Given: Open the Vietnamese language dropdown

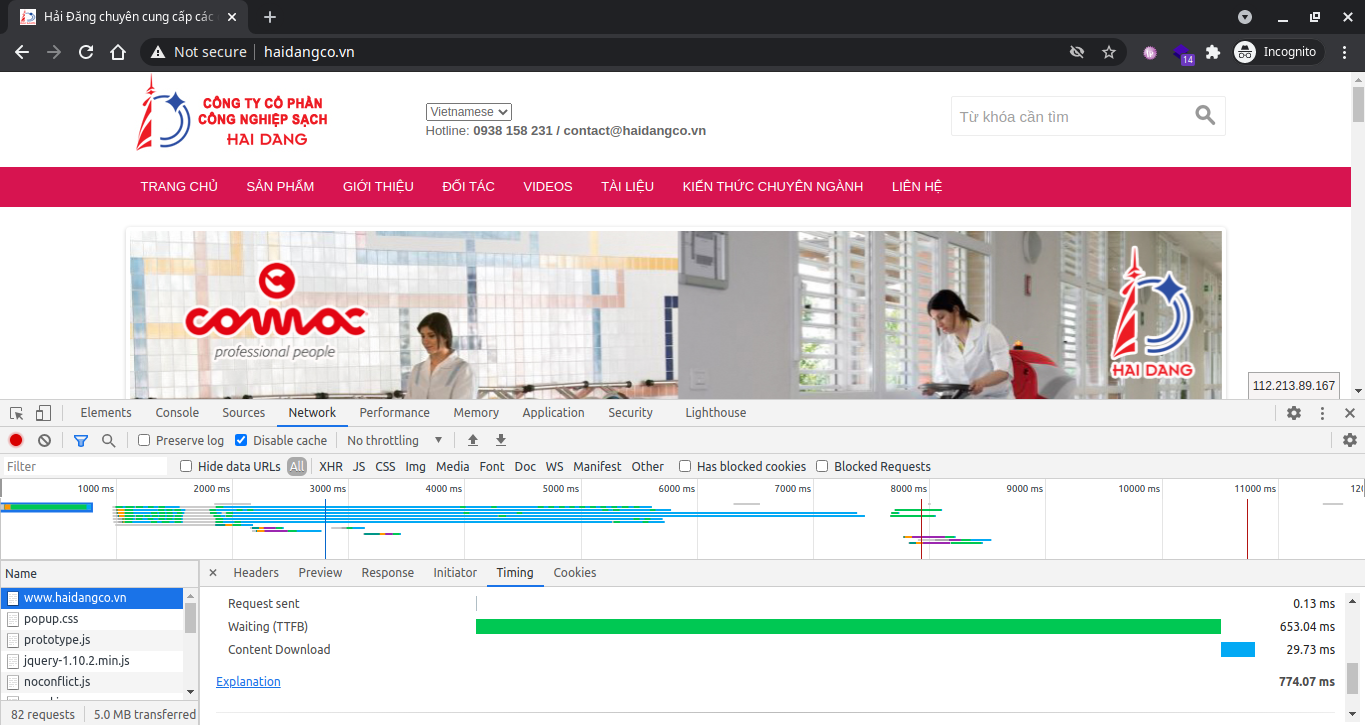Looking at the screenshot, I should point(469,112).
